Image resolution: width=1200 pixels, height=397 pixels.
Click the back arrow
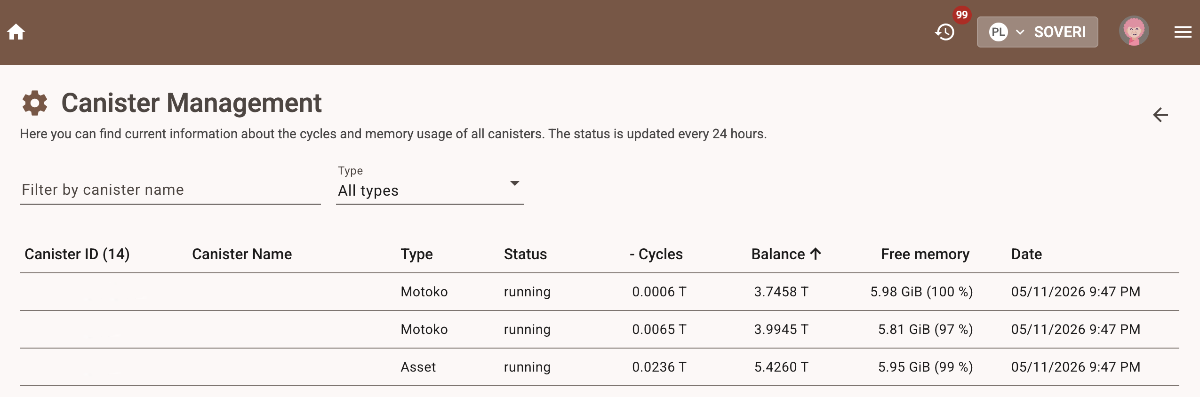[x=1160, y=115]
